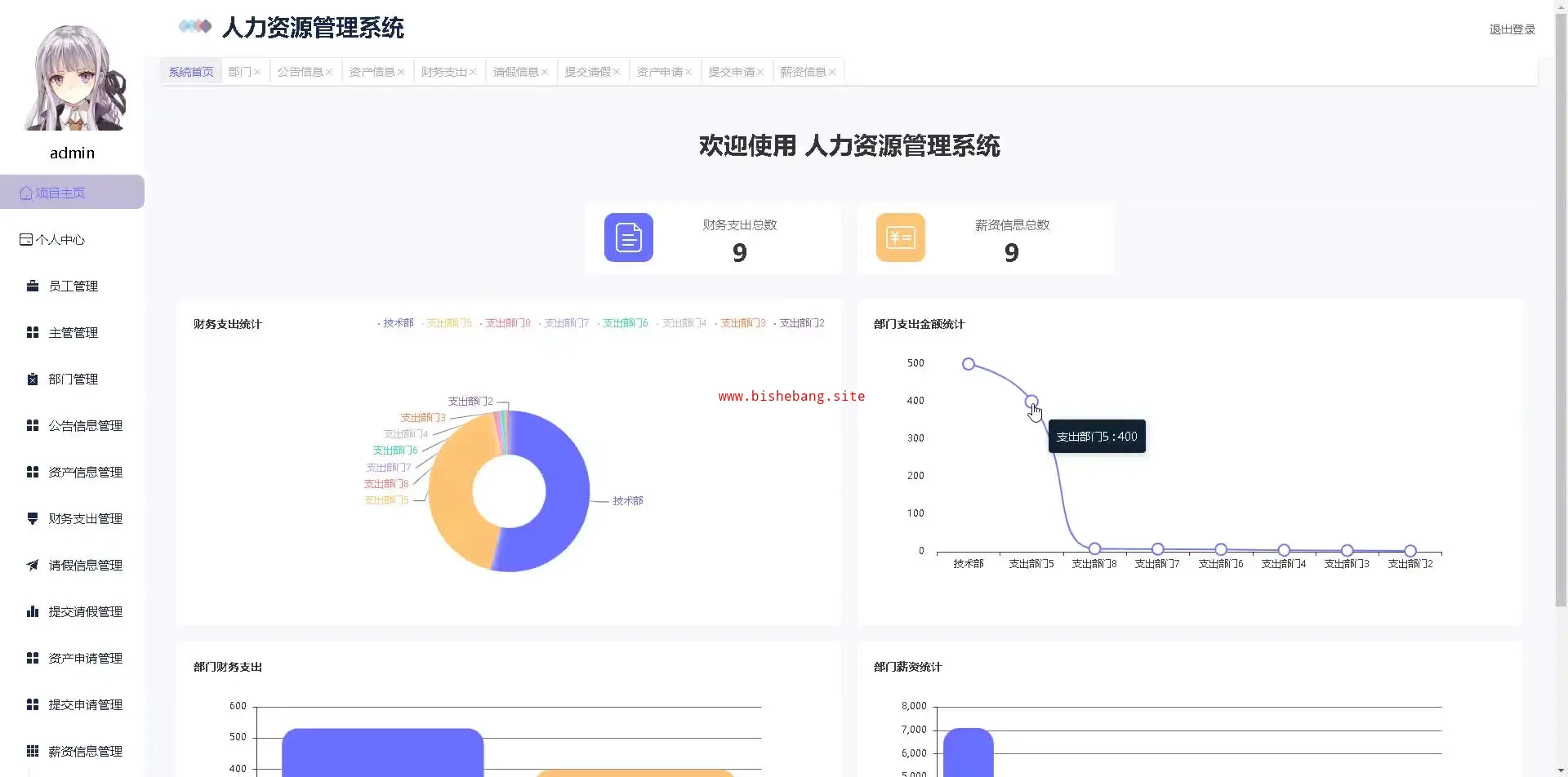Click the grid icon for 资产申请管理
Image resolution: width=1568 pixels, height=777 pixels.
tap(33, 659)
